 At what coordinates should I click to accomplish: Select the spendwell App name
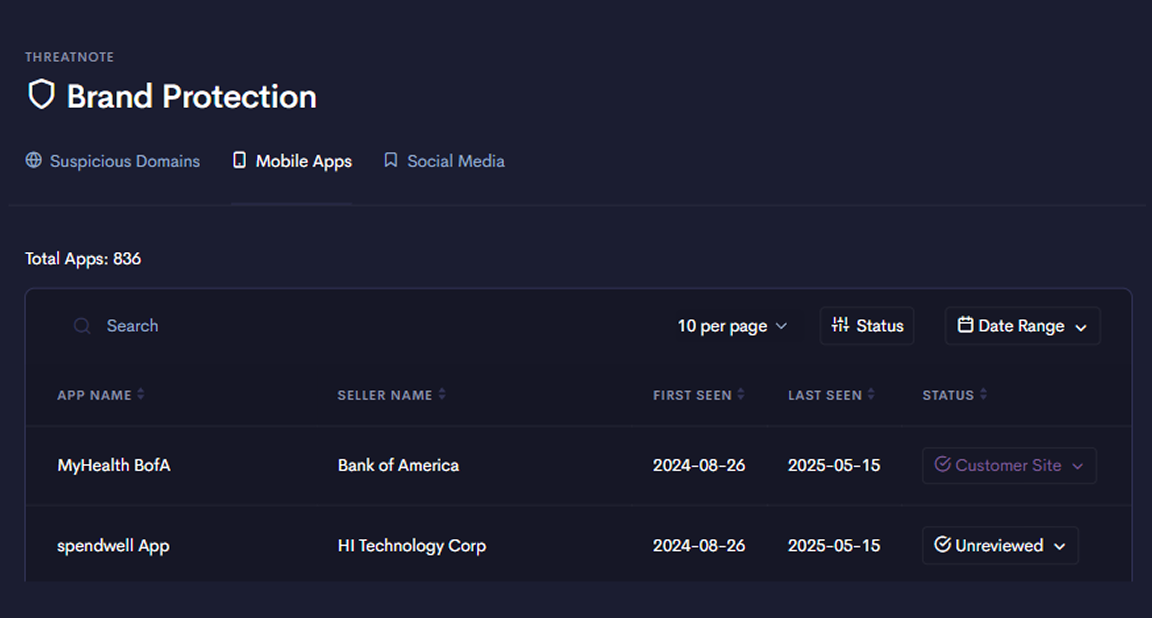click(x=113, y=546)
